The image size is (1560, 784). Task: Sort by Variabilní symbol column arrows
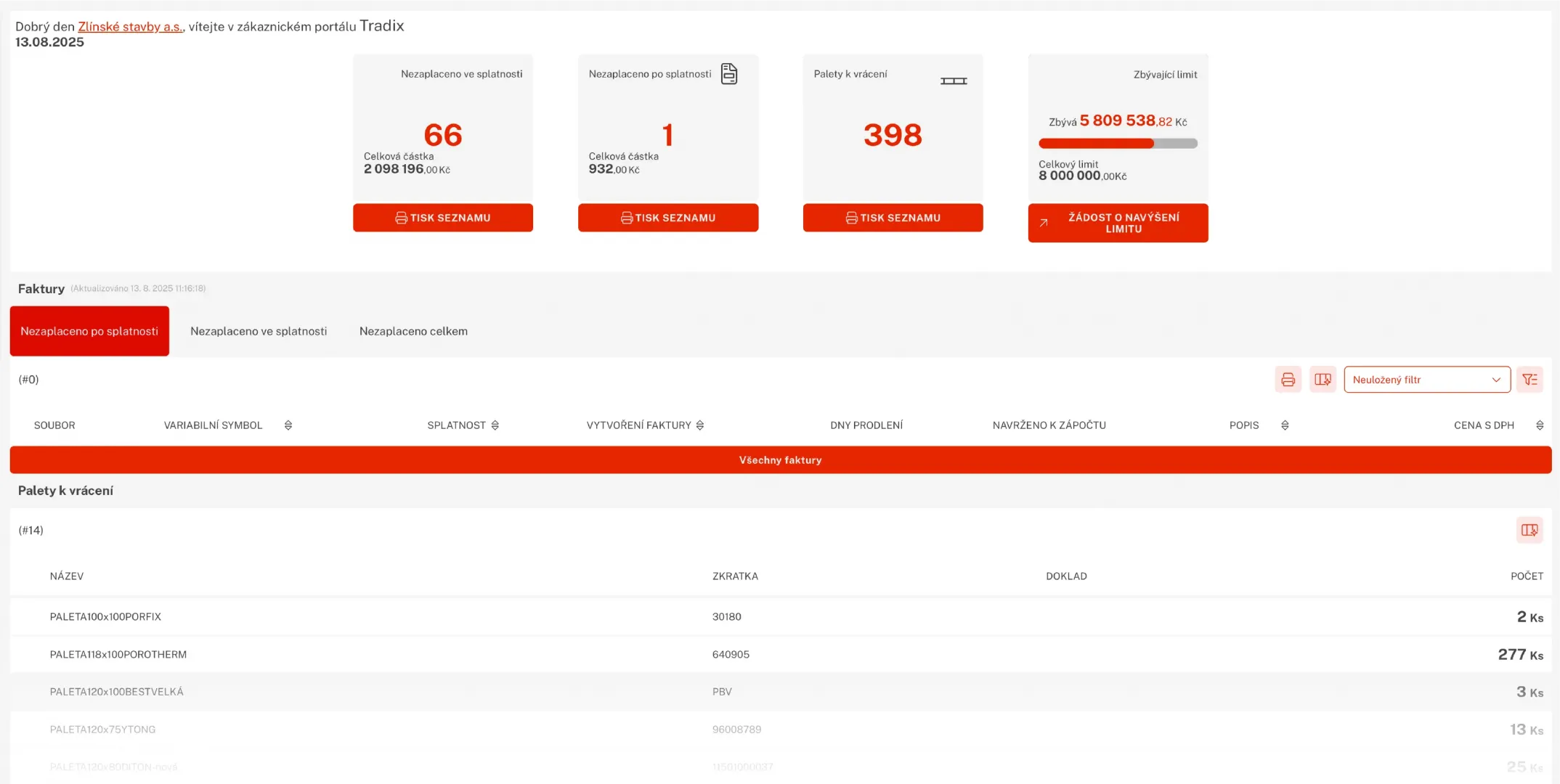coord(288,425)
